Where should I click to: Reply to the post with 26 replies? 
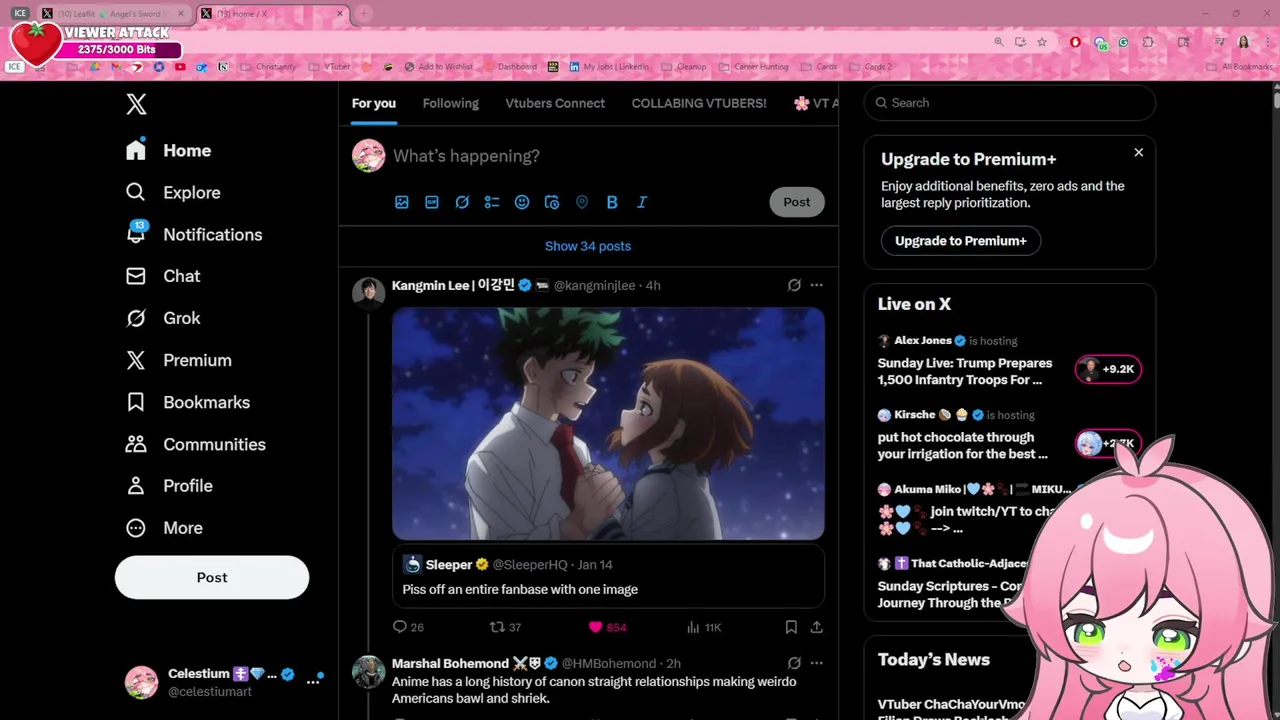[409, 627]
